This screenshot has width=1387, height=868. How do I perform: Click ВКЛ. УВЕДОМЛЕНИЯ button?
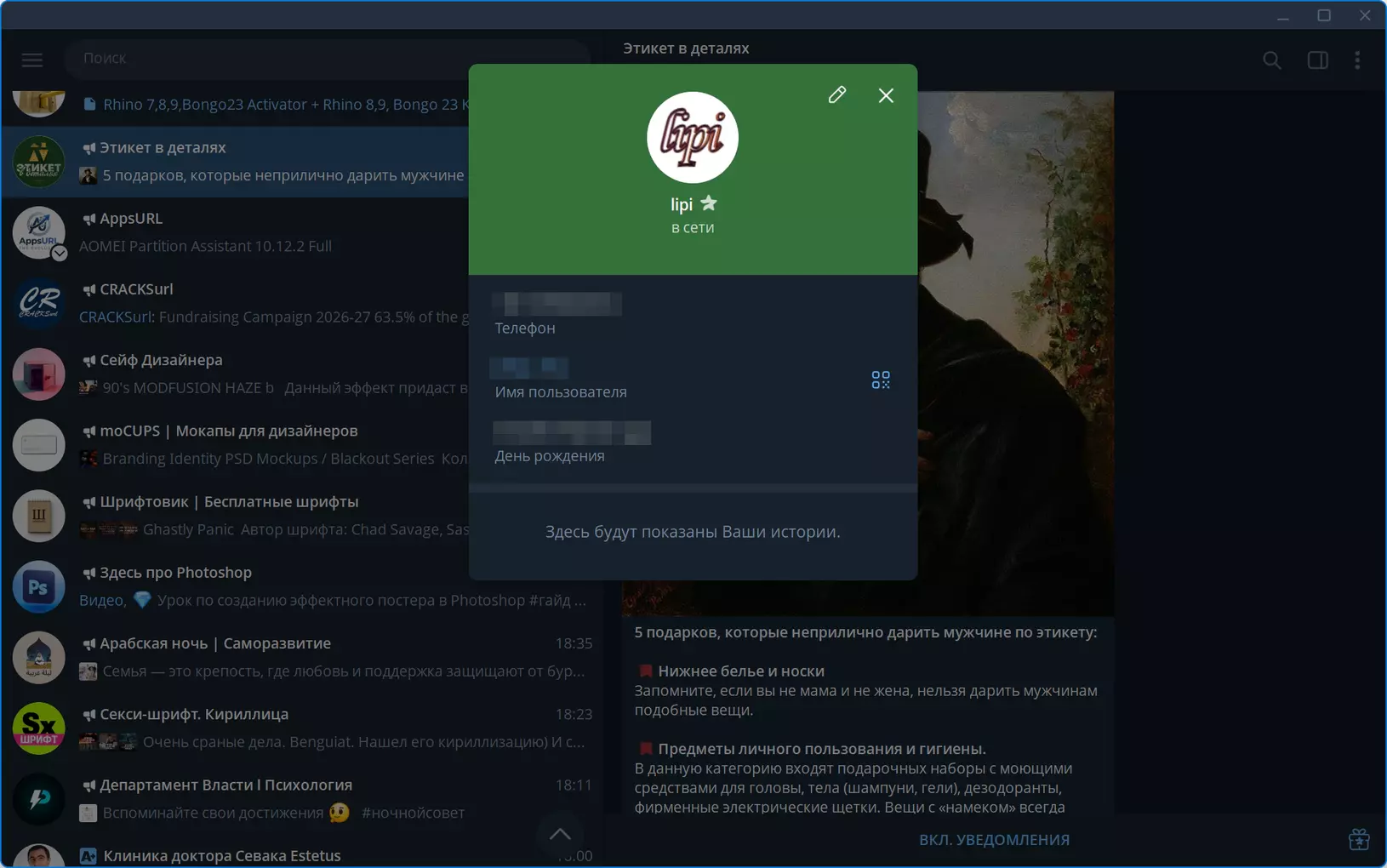[x=994, y=840]
